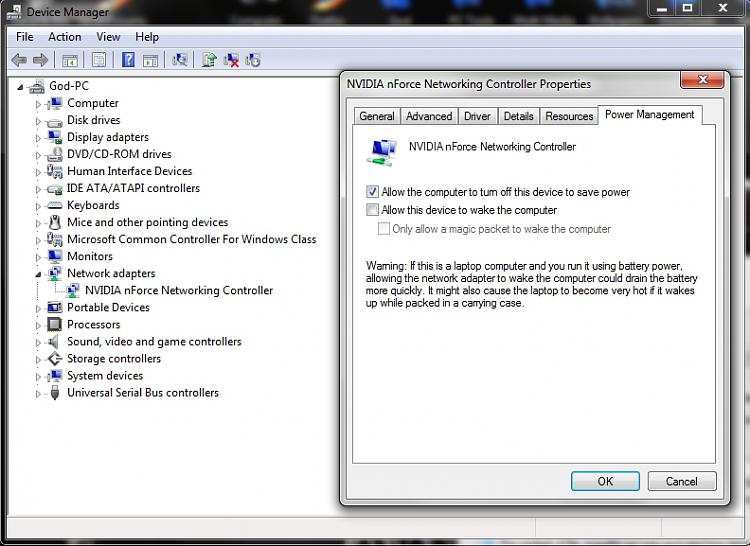
Task: Click the Show/Hide action pane toolbar icon
Action: (150, 60)
